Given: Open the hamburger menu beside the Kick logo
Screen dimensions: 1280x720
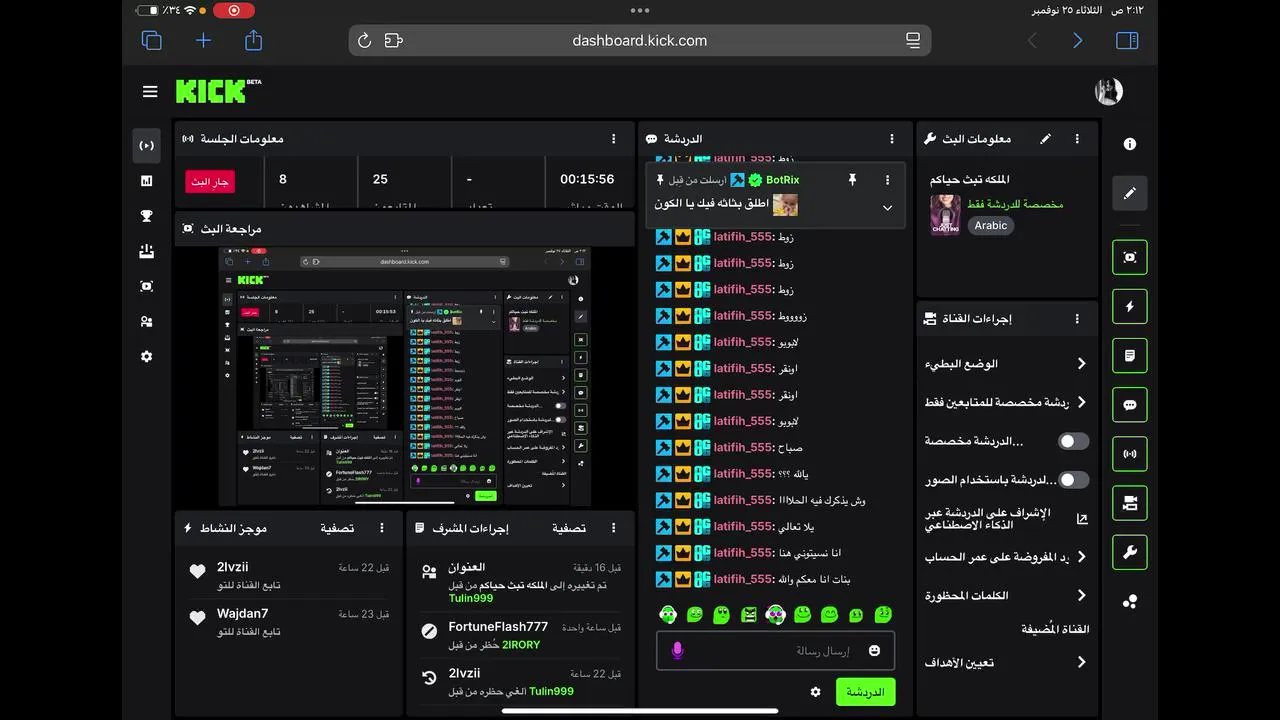Looking at the screenshot, I should click(150, 92).
